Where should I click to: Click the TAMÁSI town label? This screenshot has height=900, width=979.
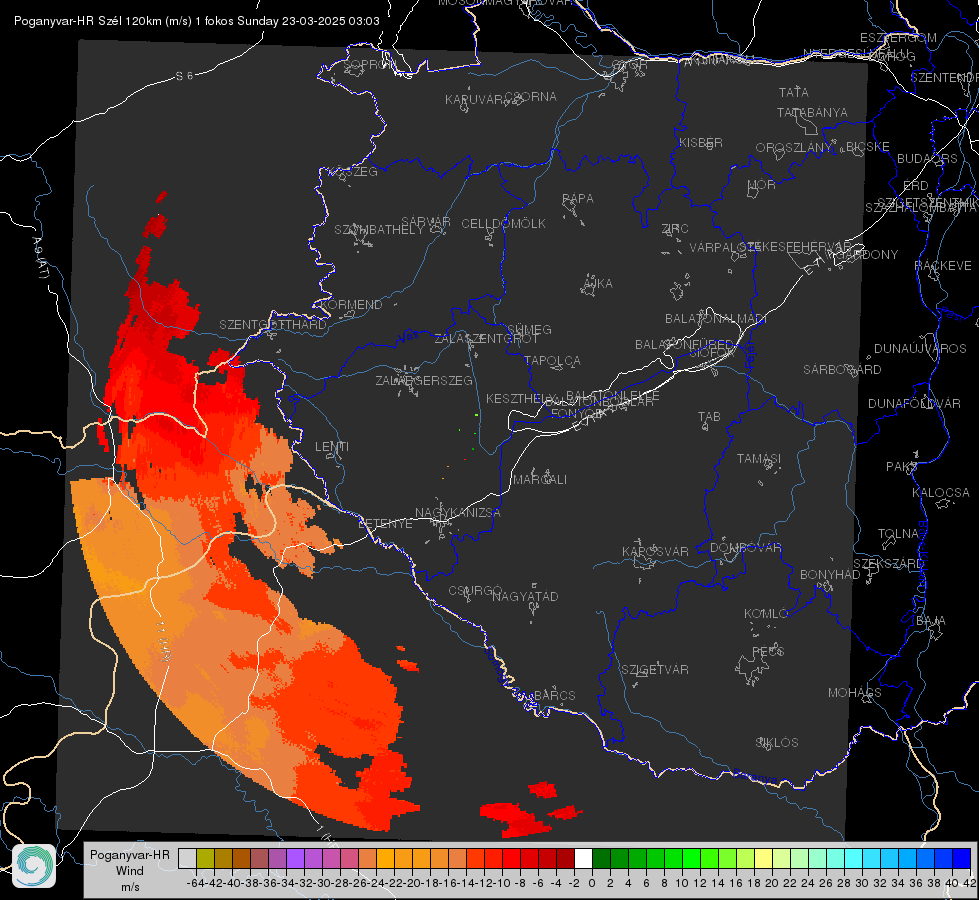(759, 459)
